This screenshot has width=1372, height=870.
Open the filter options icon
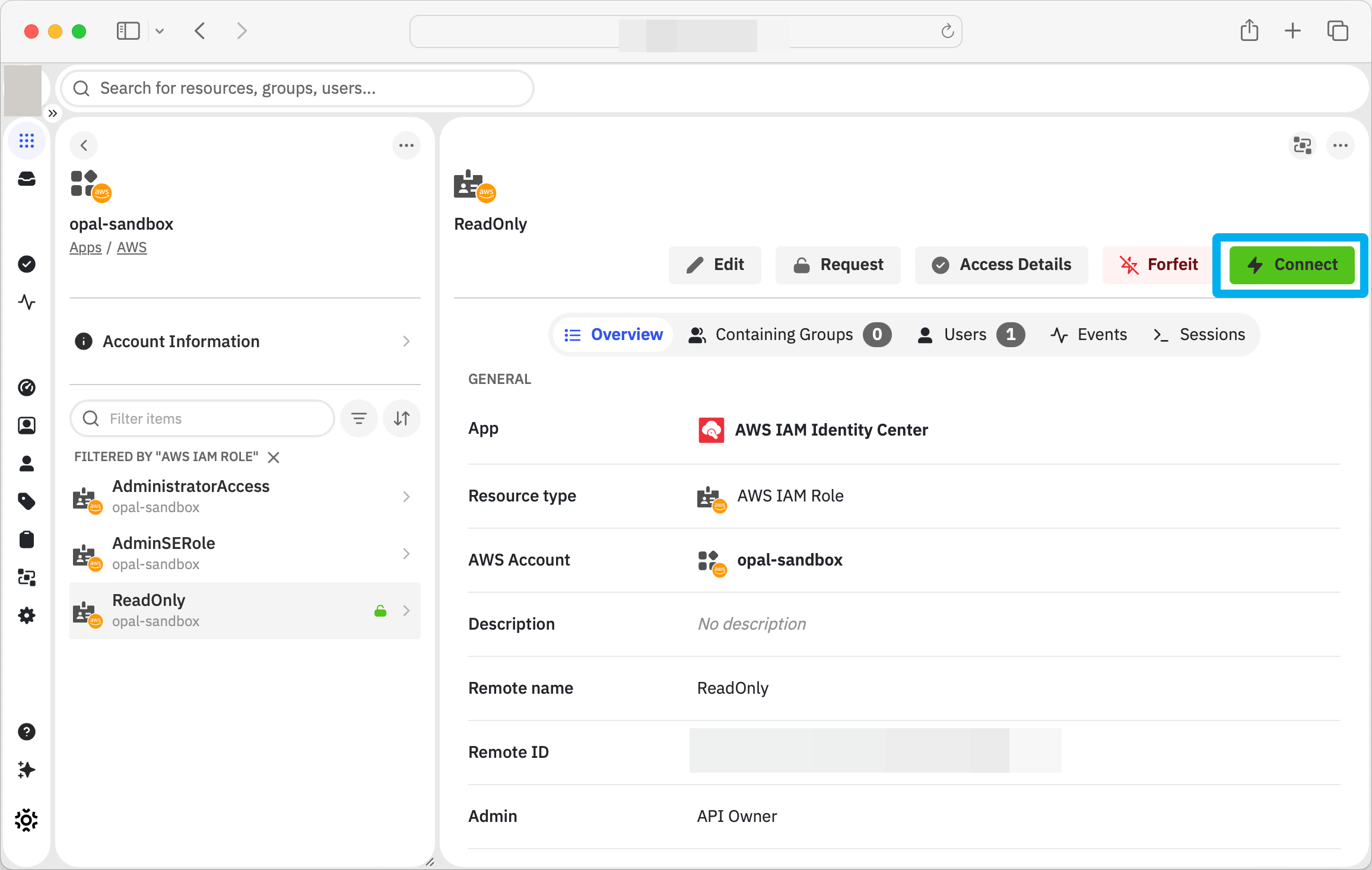(359, 418)
